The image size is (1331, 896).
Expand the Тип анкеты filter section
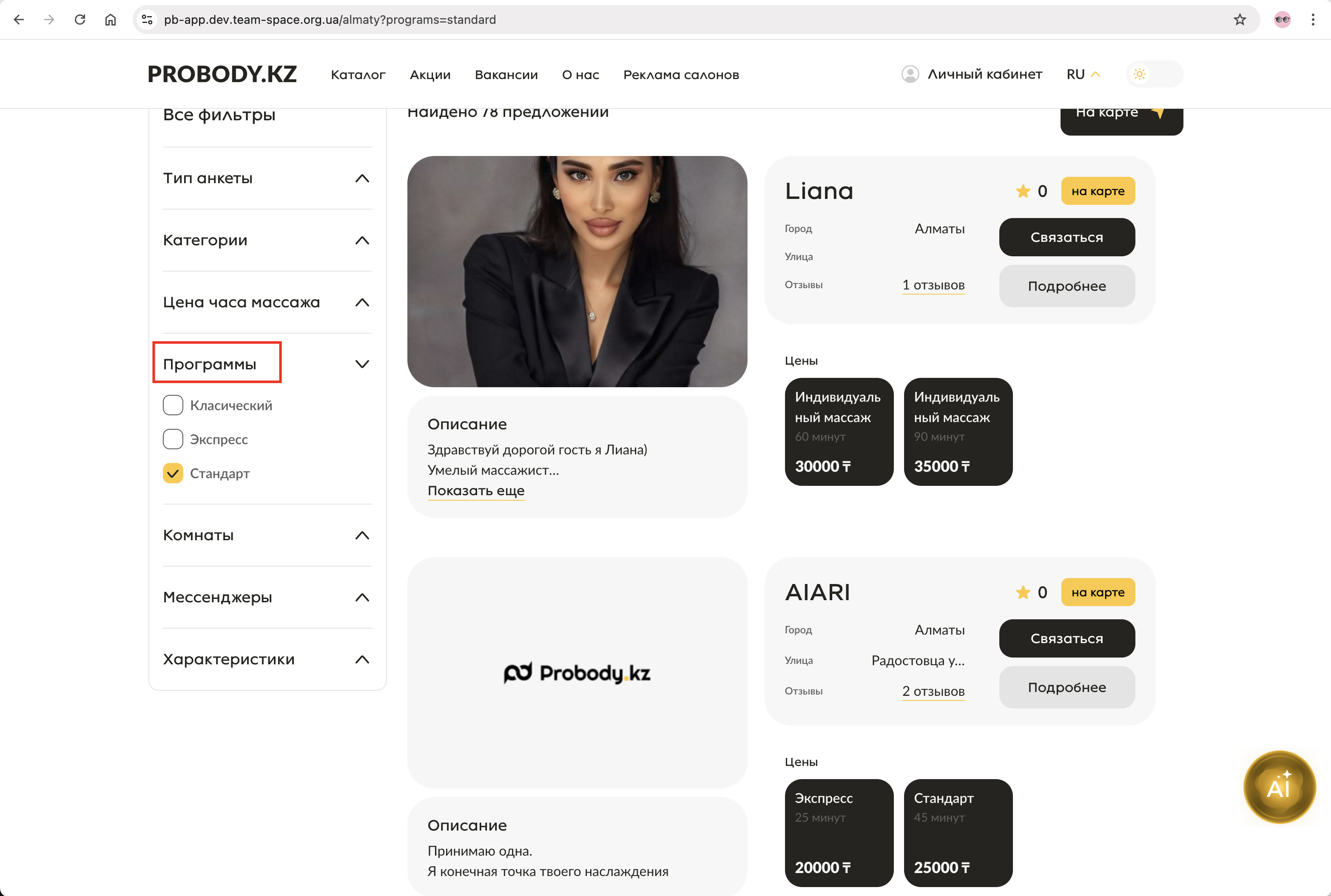pos(362,178)
